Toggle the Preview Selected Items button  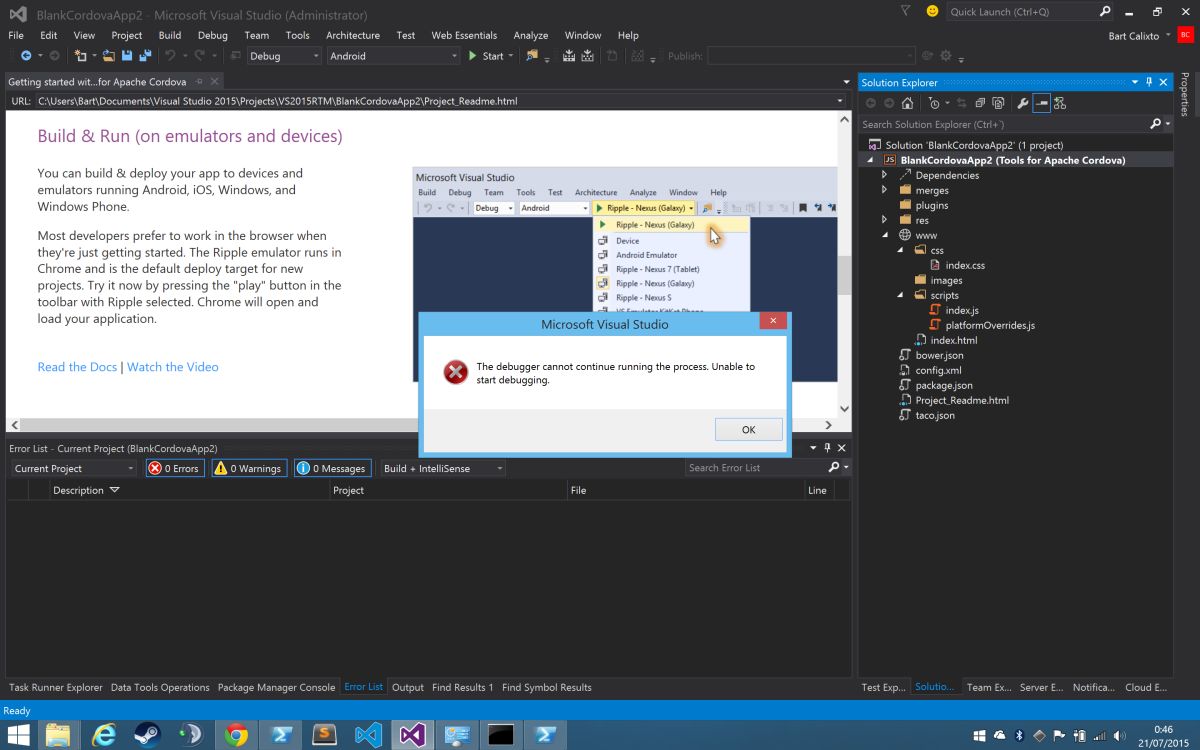pos(1041,103)
